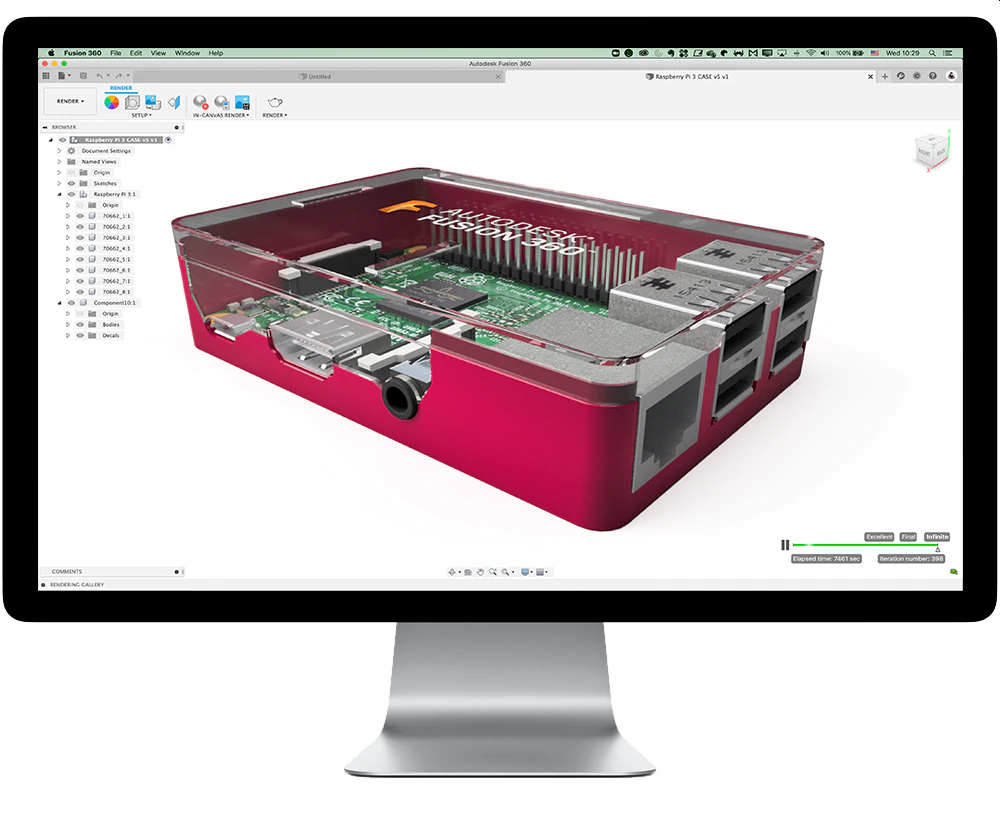The width and height of the screenshot is (1000, 826).
Task: Click the Orbit tool in navigation bar
Action: click(452, 572)
